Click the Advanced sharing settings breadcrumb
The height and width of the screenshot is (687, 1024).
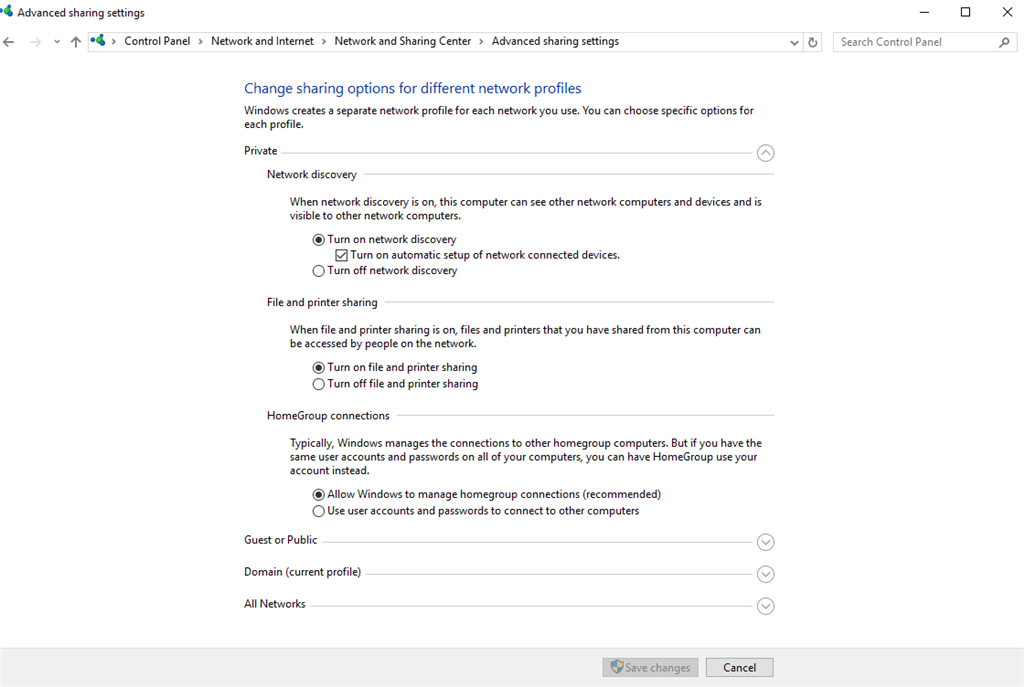point(555,41)
